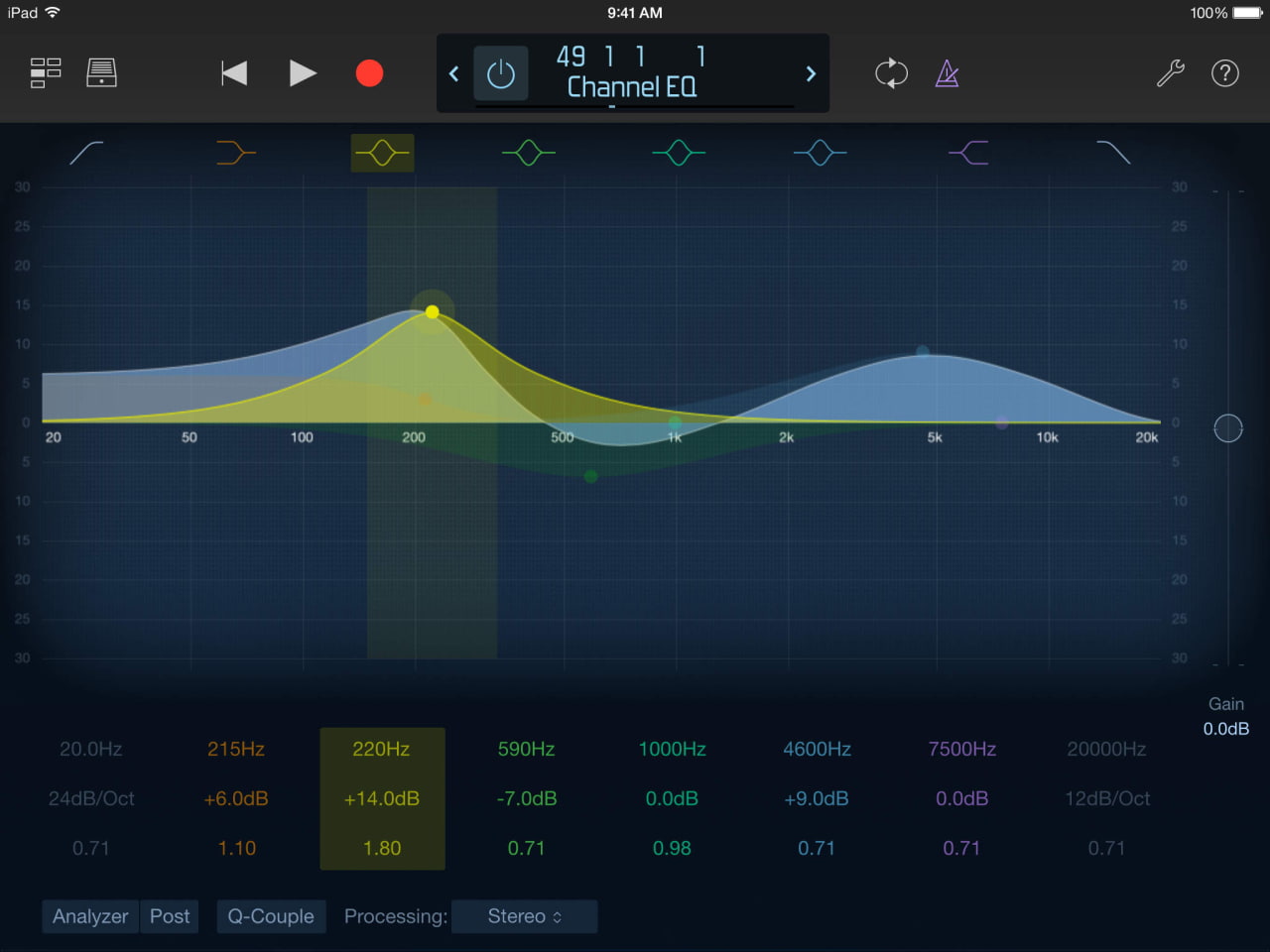Start playback with the play button

point(303,73)
